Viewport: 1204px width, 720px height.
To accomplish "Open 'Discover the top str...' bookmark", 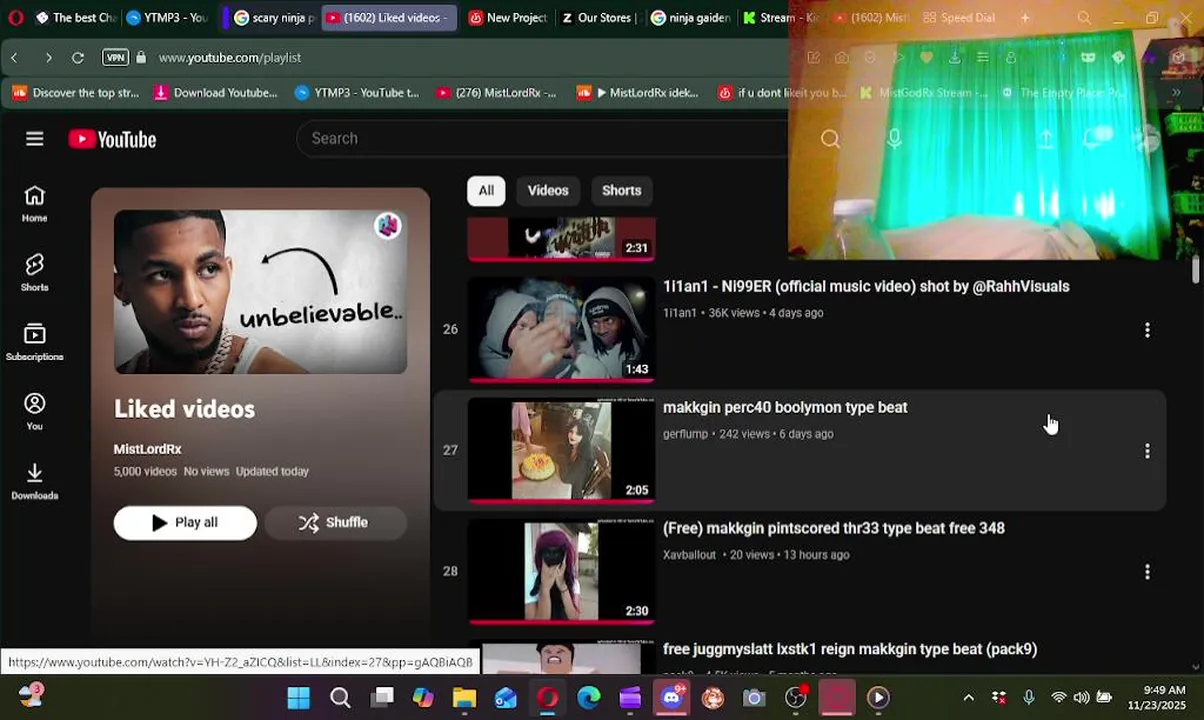I will (x=76, y=93).
